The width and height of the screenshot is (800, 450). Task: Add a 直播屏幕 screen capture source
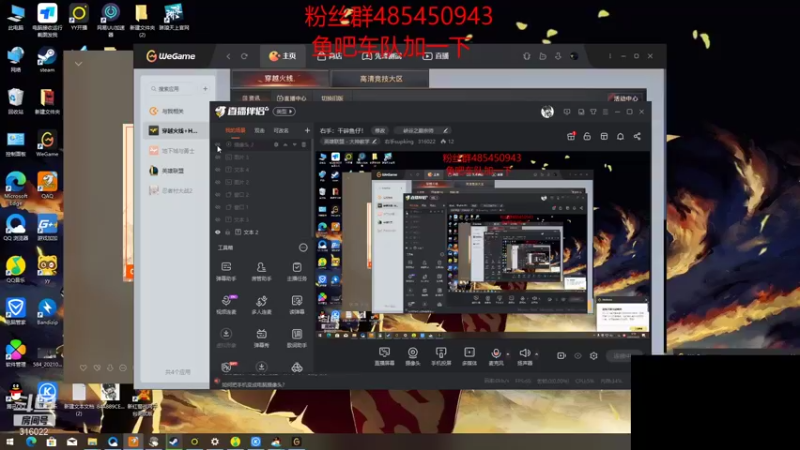pos(384,356)
